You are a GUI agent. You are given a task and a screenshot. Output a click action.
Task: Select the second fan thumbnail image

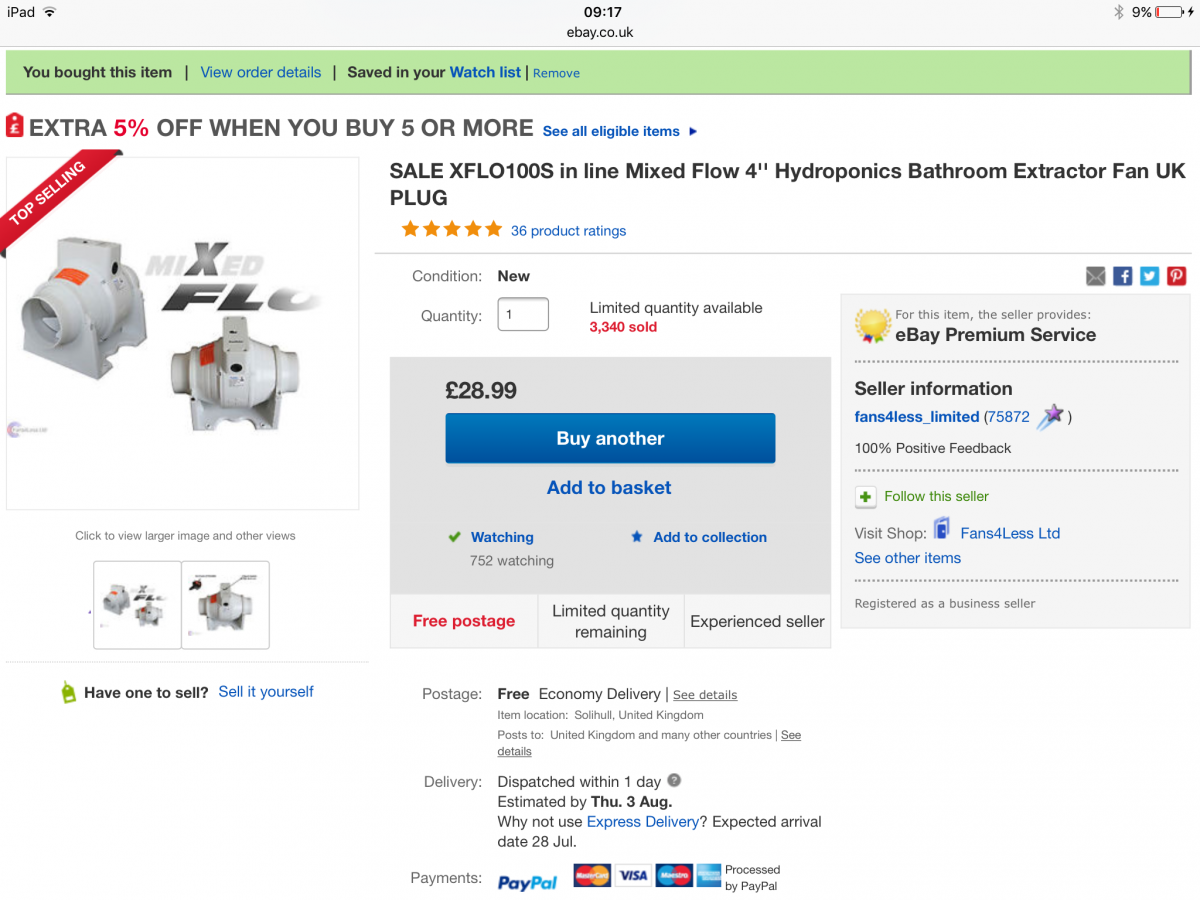tap(225, 605)
